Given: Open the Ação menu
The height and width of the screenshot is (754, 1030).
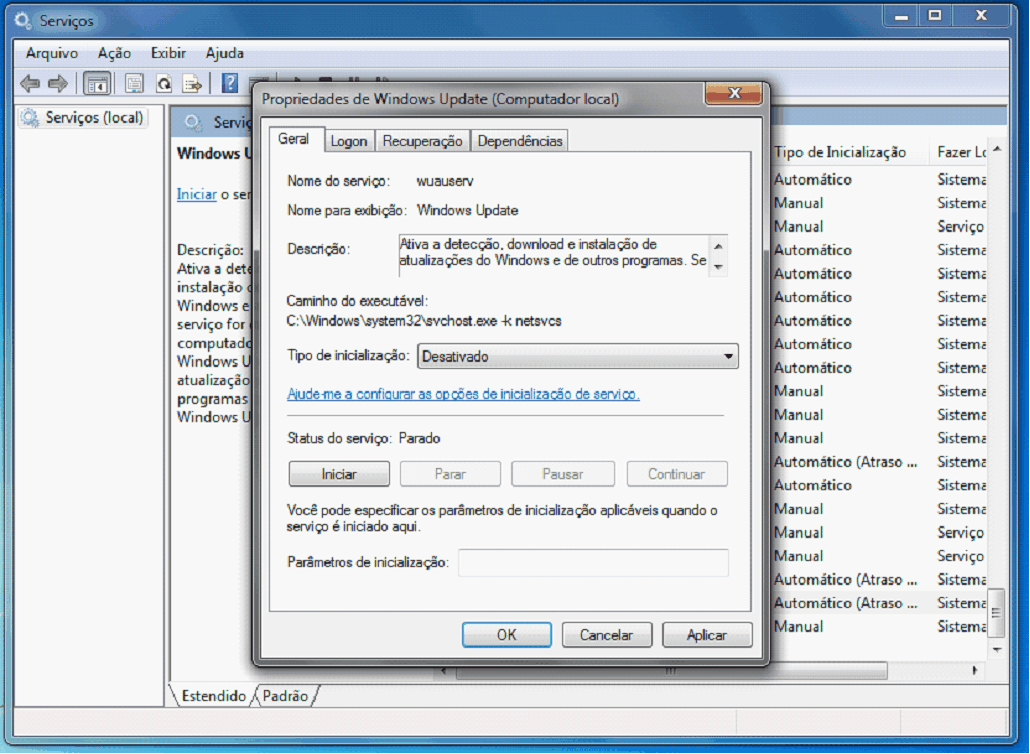Looking at the screenshot, I should coord(114,53).
